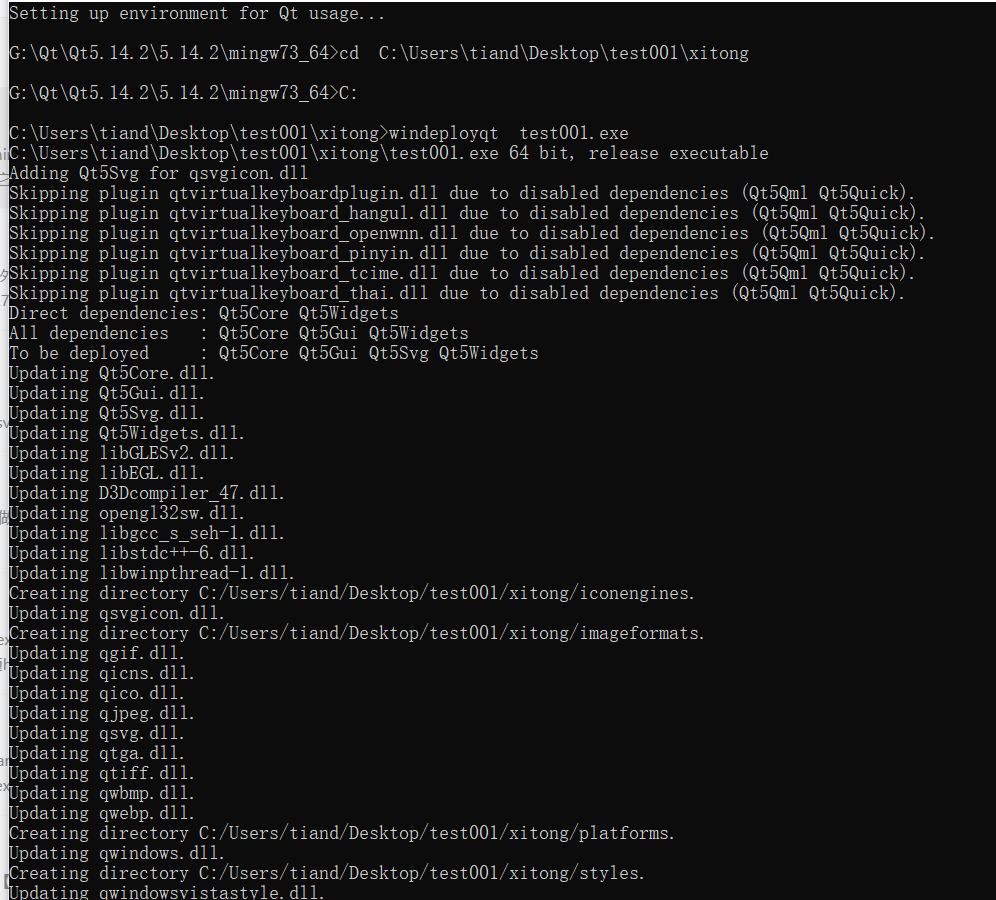Image resolution: width=996 pixels, height=900 pixels.
Task: Click the 'windeployqt test001.exe' command text
Action: pos(508,133)
